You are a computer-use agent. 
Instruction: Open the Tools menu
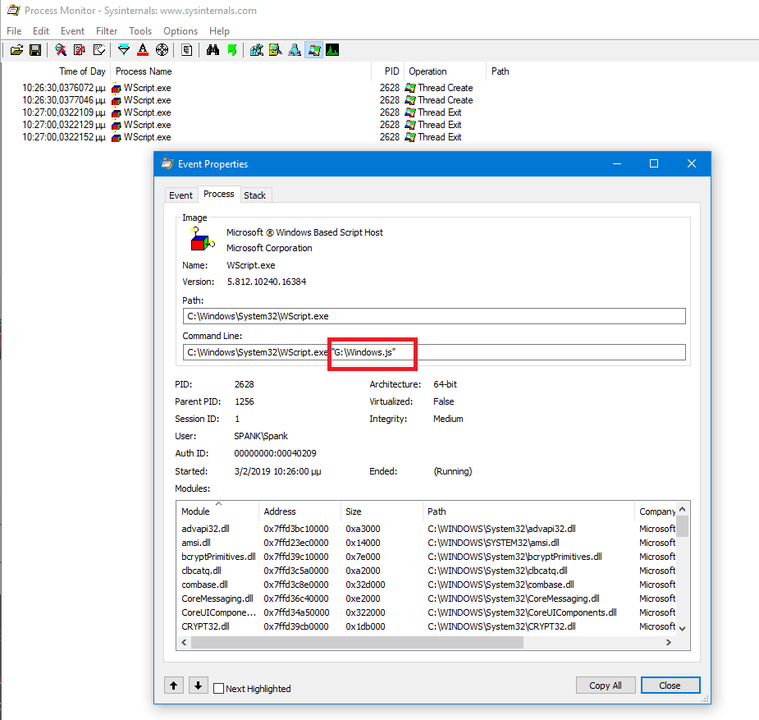pos(140,31)
